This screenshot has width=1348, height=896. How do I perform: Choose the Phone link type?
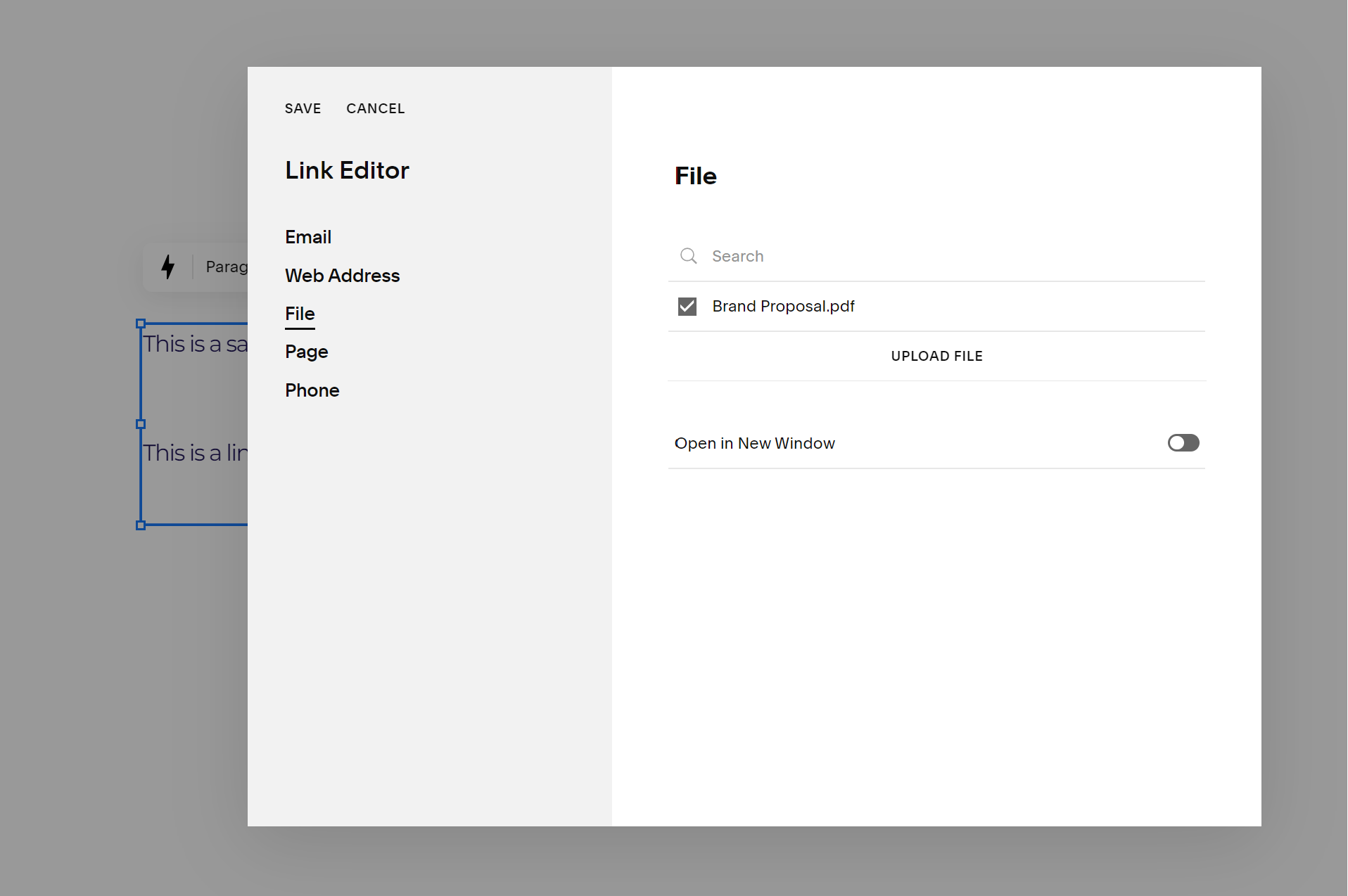312,390
